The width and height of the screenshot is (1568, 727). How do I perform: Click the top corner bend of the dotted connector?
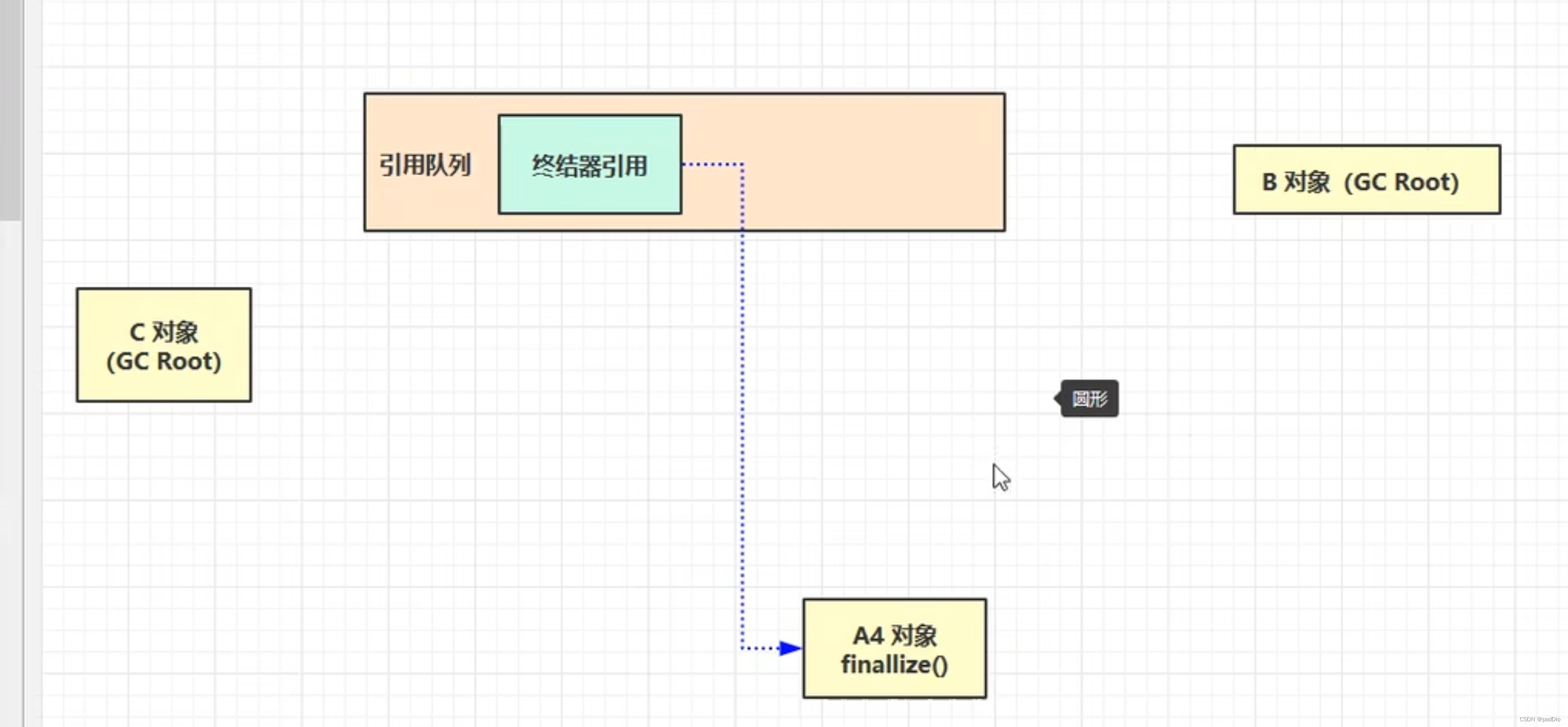pyautogui.click(x=742, y=164)
